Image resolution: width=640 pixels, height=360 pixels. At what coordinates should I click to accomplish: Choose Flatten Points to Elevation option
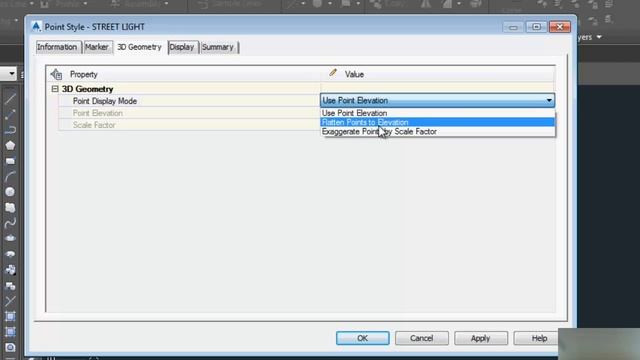[x=438, y=122]
